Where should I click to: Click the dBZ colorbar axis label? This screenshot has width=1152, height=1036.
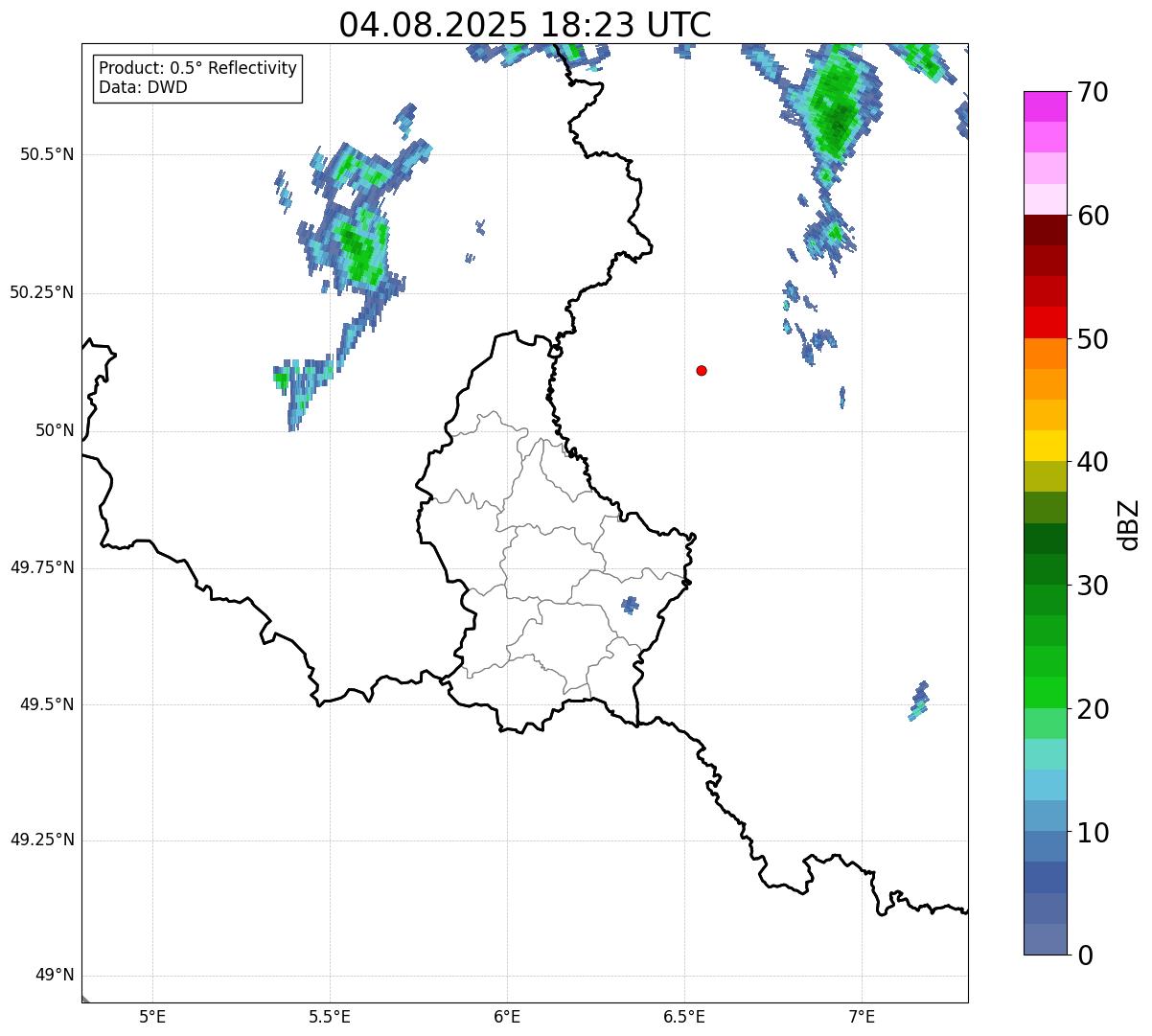[x=1129, y=524]
